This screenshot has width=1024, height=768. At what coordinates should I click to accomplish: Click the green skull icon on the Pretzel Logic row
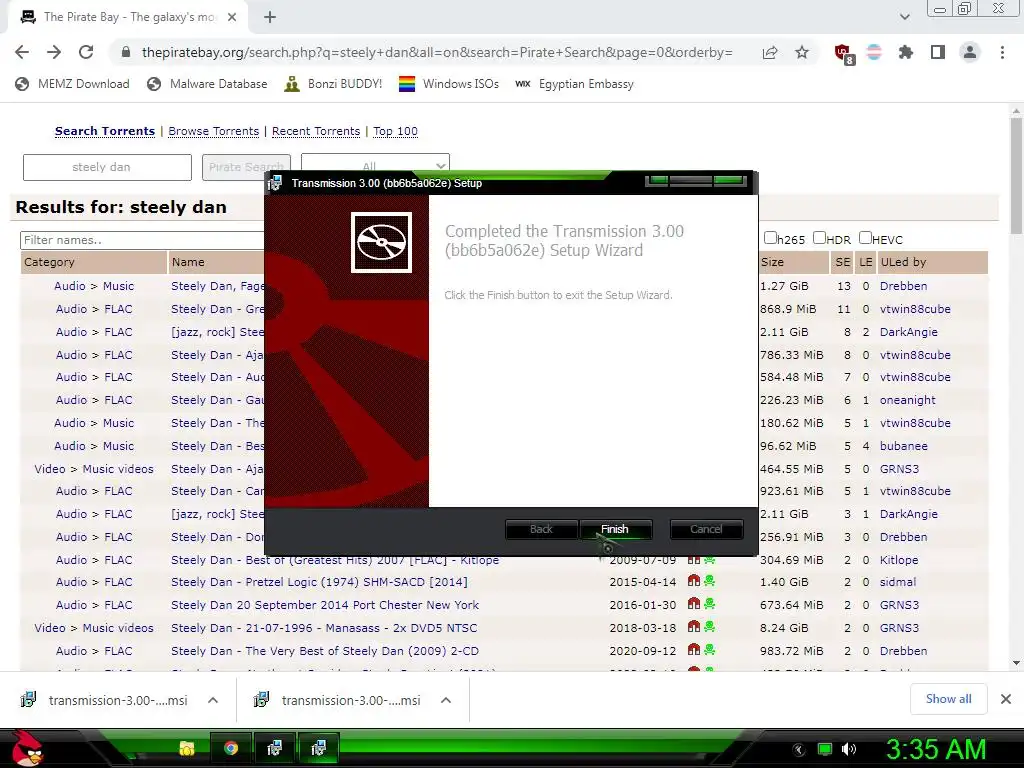coord(709,581)
